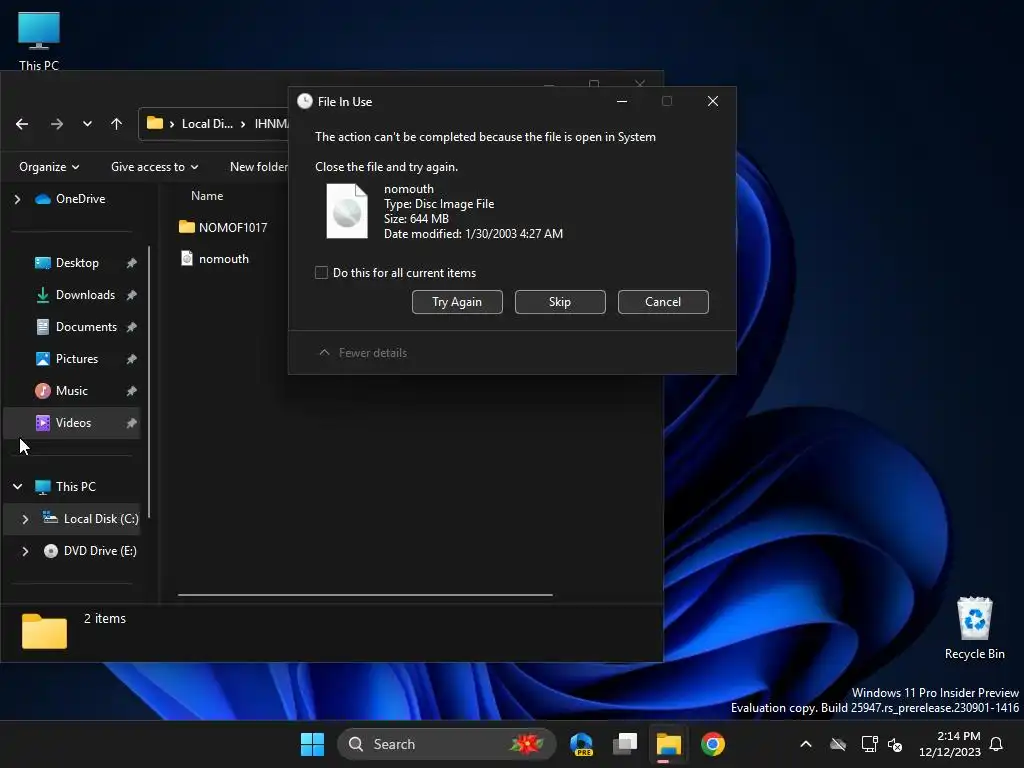This screenshot has width=1024, height=768.
Task: Click New folder in the toolbar
Action: click(x=259, y=167)
